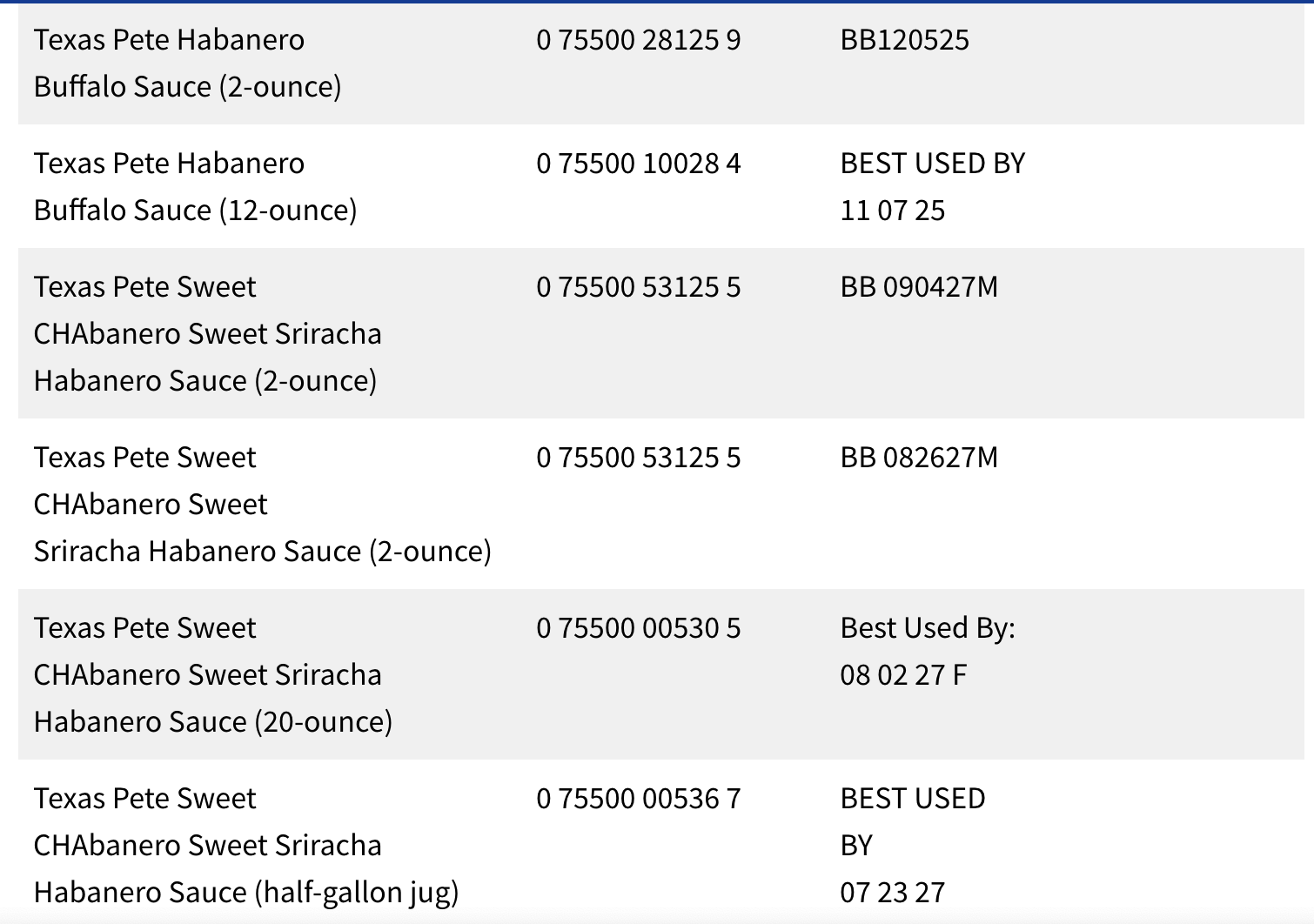Image resolution: width=1314 pixels, height=924 pixels.
Task: Click the UPC next to code BB 090427M
Action: 638,287
